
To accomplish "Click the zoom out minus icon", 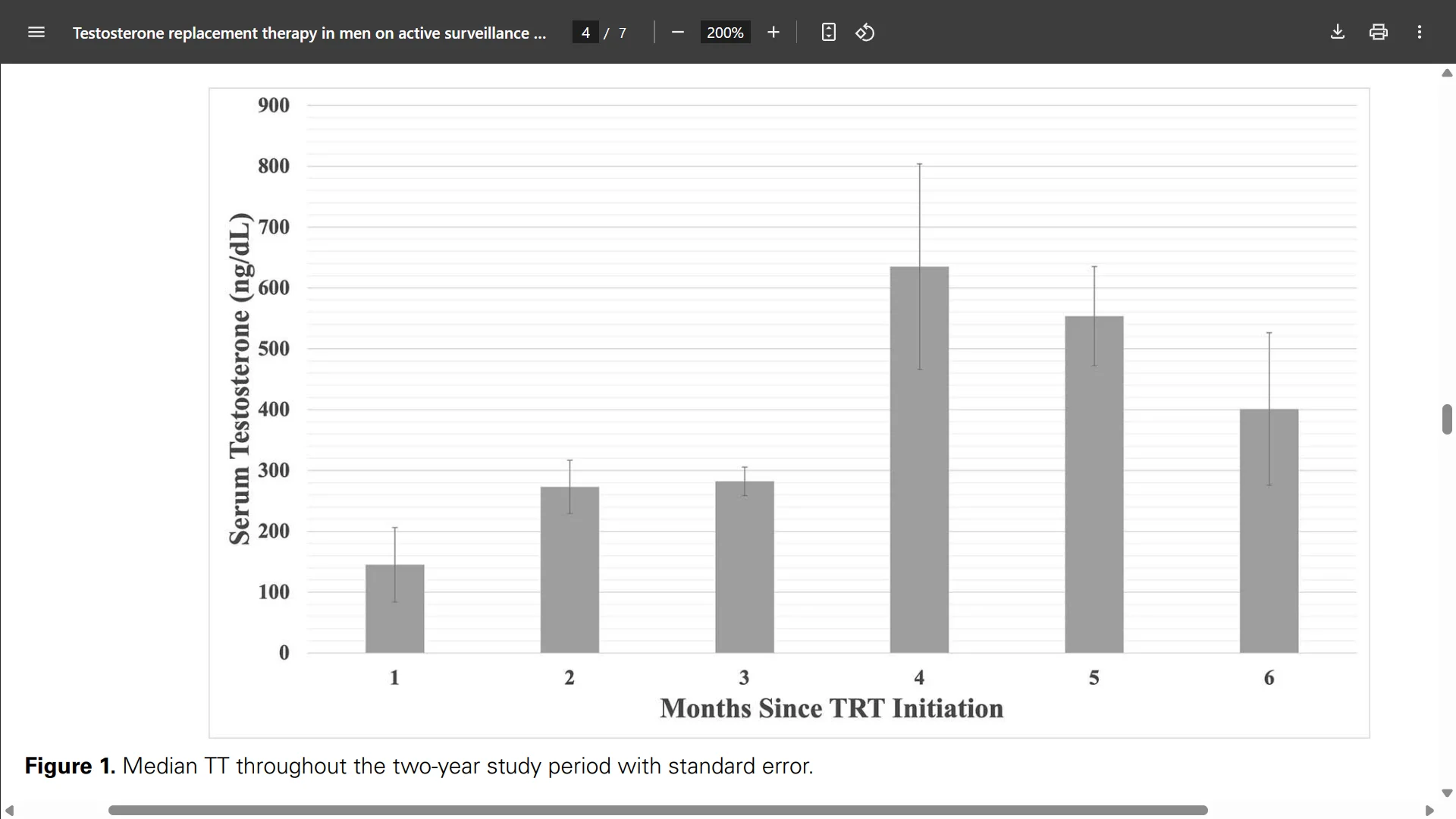I will (678, 32).
